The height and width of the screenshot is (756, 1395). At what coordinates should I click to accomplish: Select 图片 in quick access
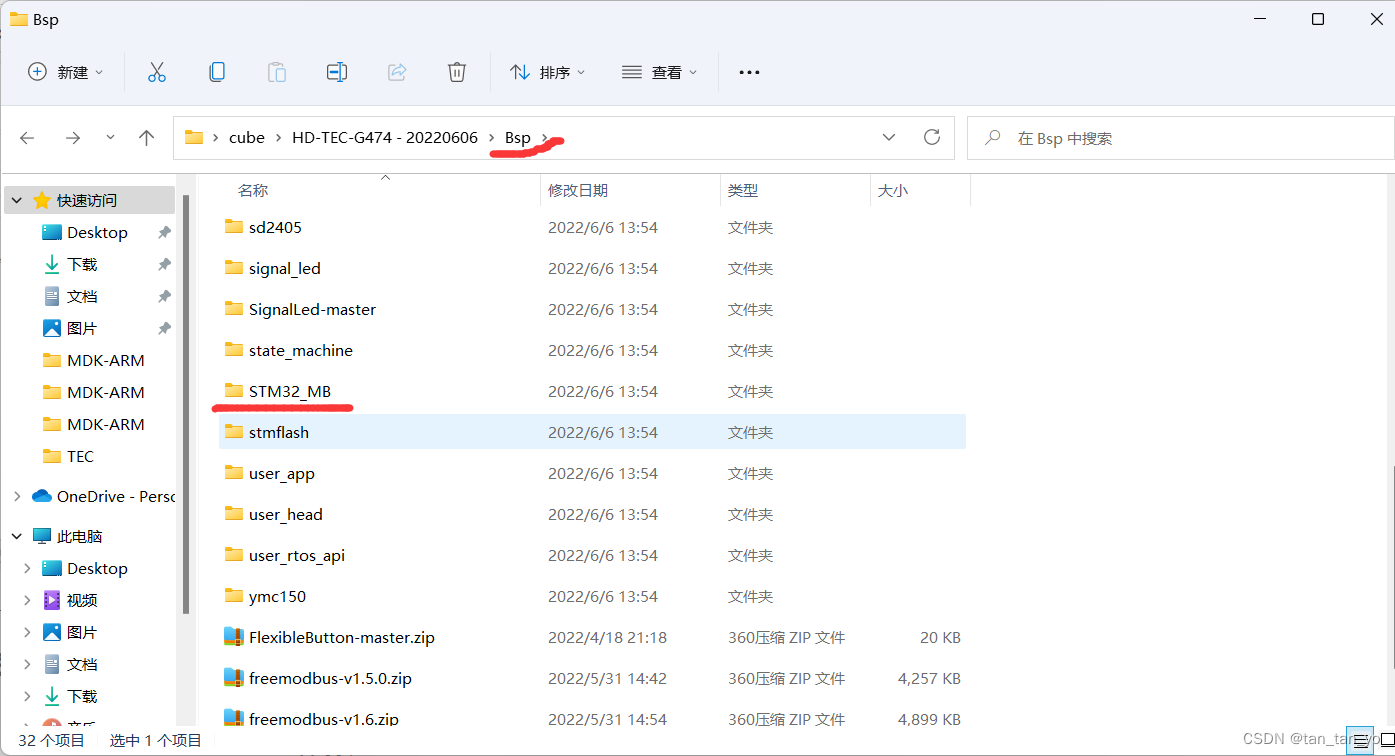click(x=82, y=328)
